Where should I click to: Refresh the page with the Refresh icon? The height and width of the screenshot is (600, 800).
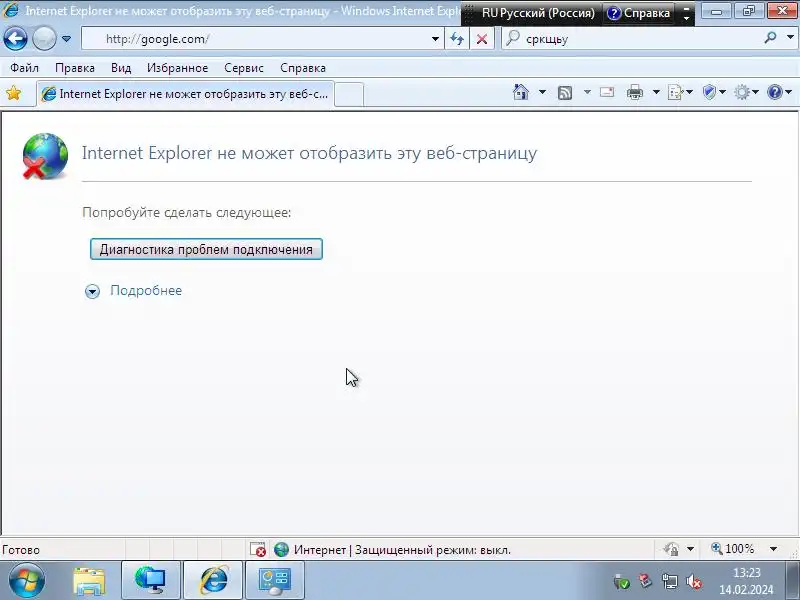(x=457, y=39)
